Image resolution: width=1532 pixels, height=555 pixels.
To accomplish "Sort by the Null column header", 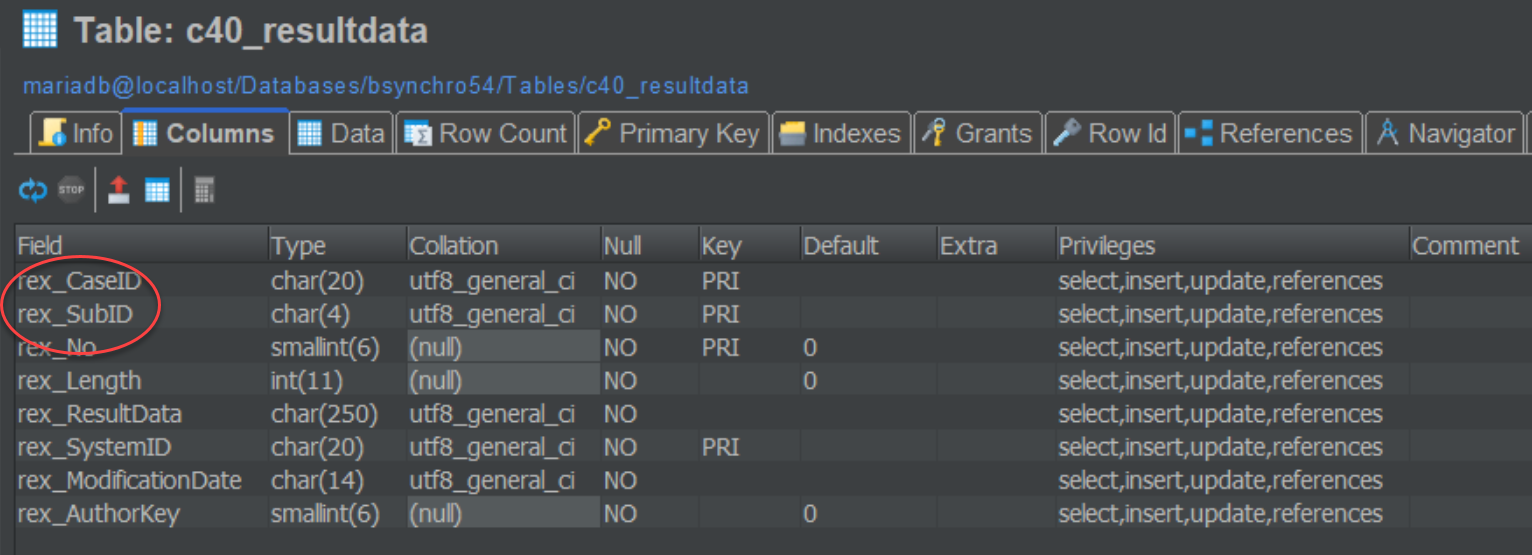I will coord(649,245).
